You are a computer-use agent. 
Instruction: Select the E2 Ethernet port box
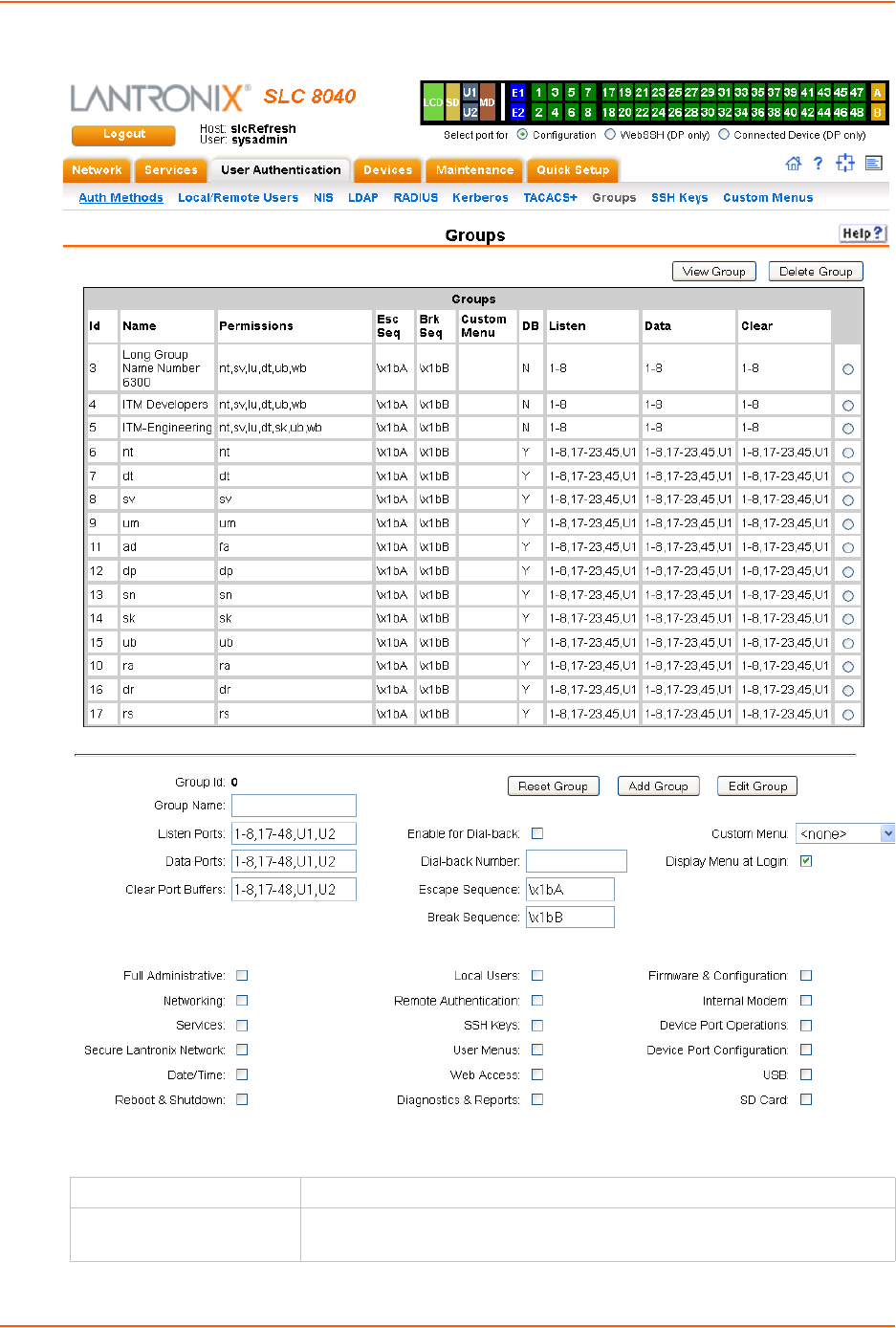coord(517,112)
